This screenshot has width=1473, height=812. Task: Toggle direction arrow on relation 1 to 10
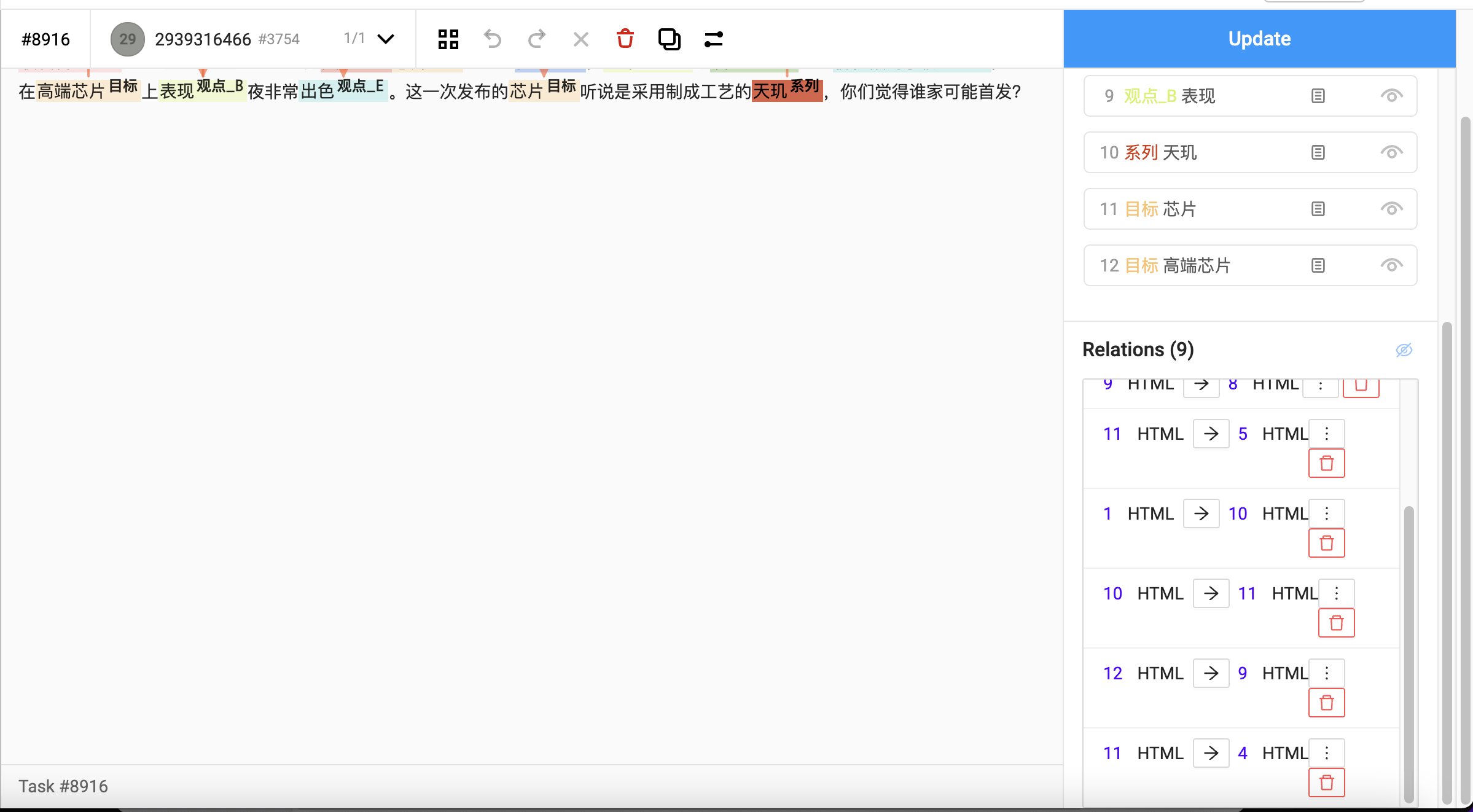pyautogui.click(x=1201, y=513)
